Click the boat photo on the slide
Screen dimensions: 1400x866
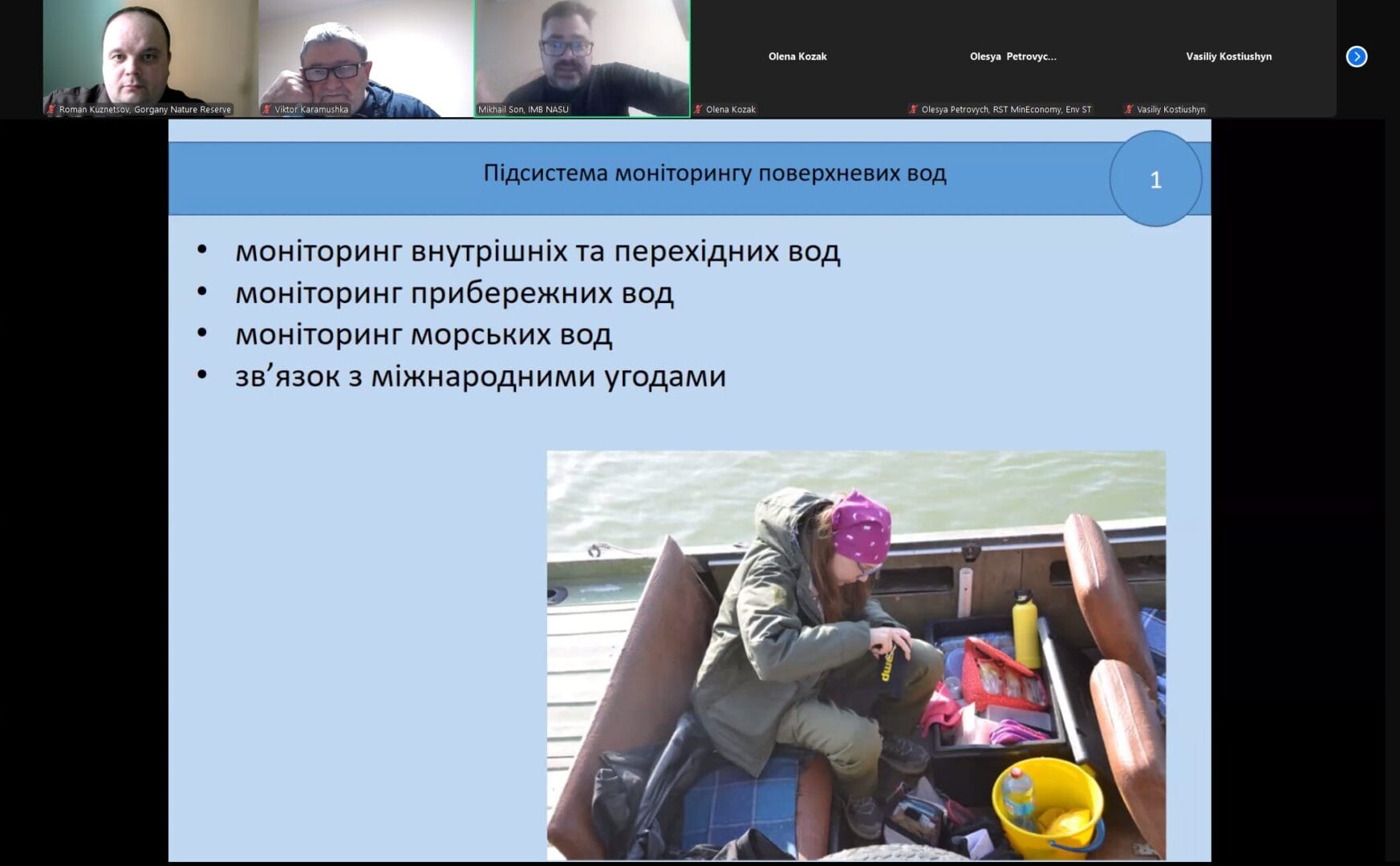pos(856,654)
